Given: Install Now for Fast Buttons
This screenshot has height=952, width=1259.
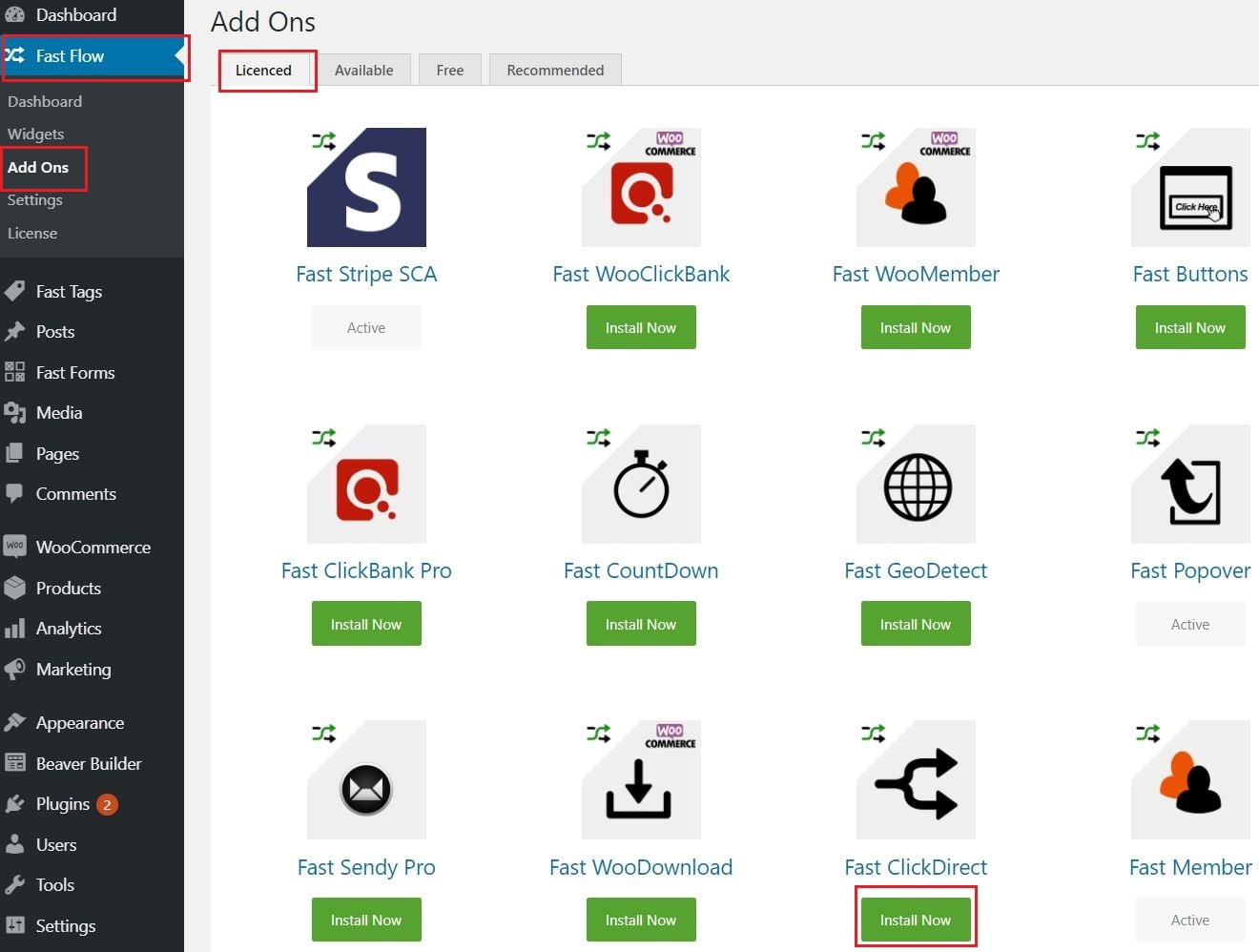Looking at the screenshot, I should 1190,327.
